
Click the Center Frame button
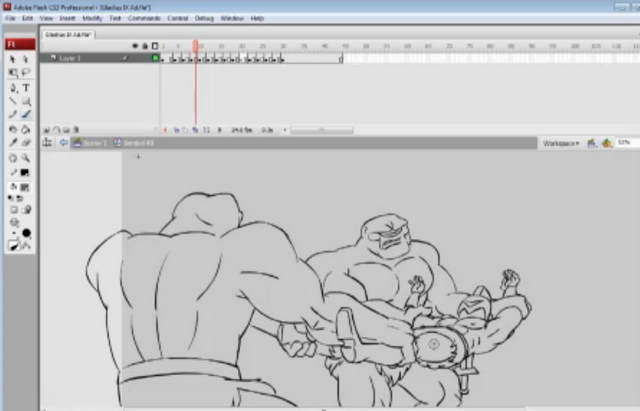[165, 130]
